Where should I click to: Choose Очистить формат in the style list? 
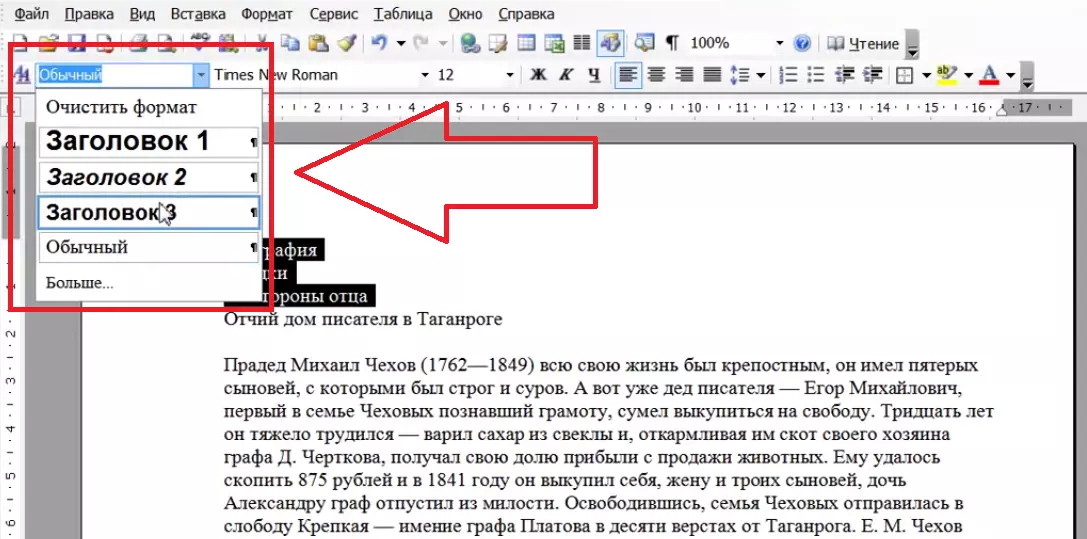point(121,107)
